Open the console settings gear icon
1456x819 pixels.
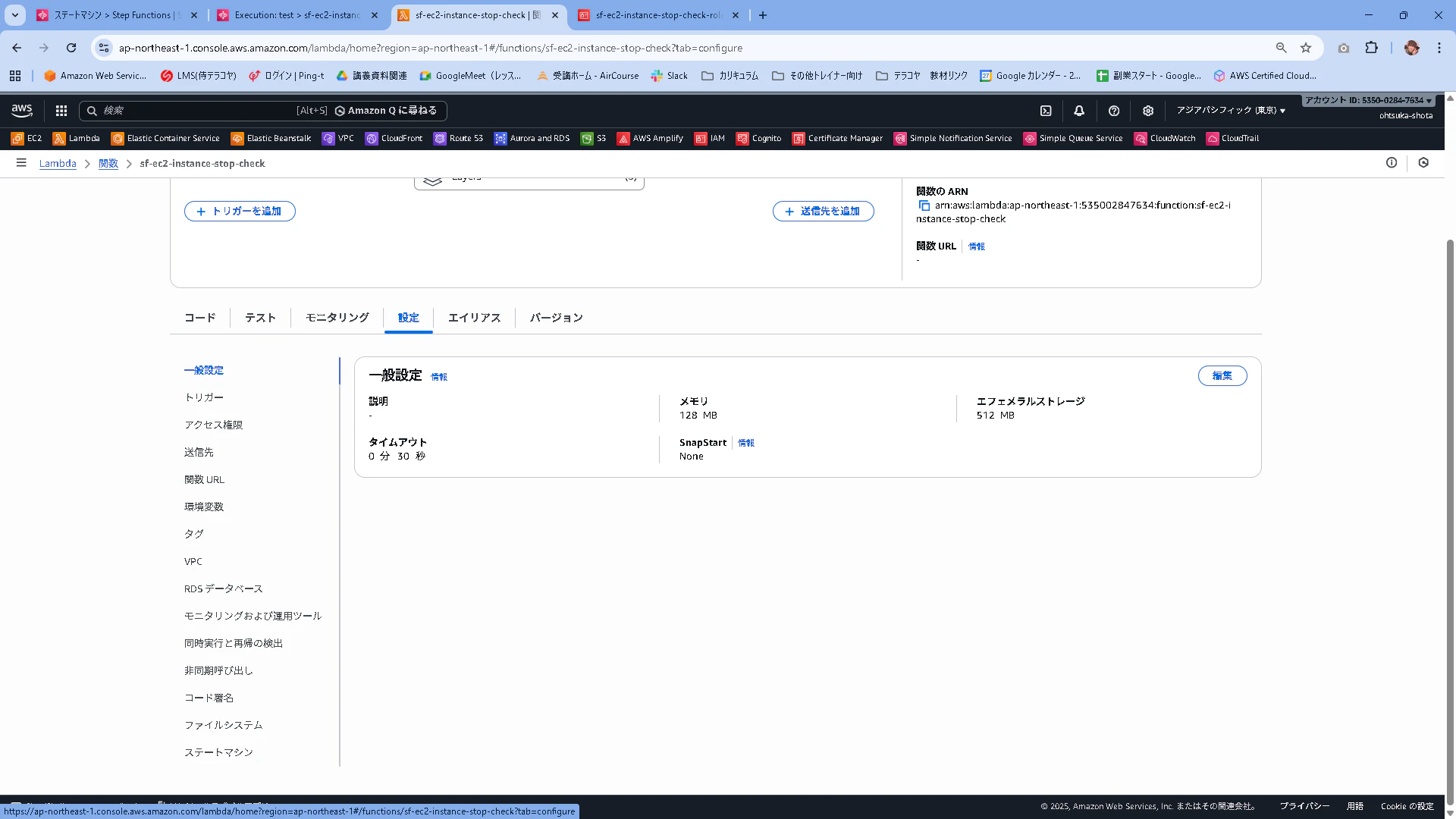pyautogui.click(x=1148, y=111)
